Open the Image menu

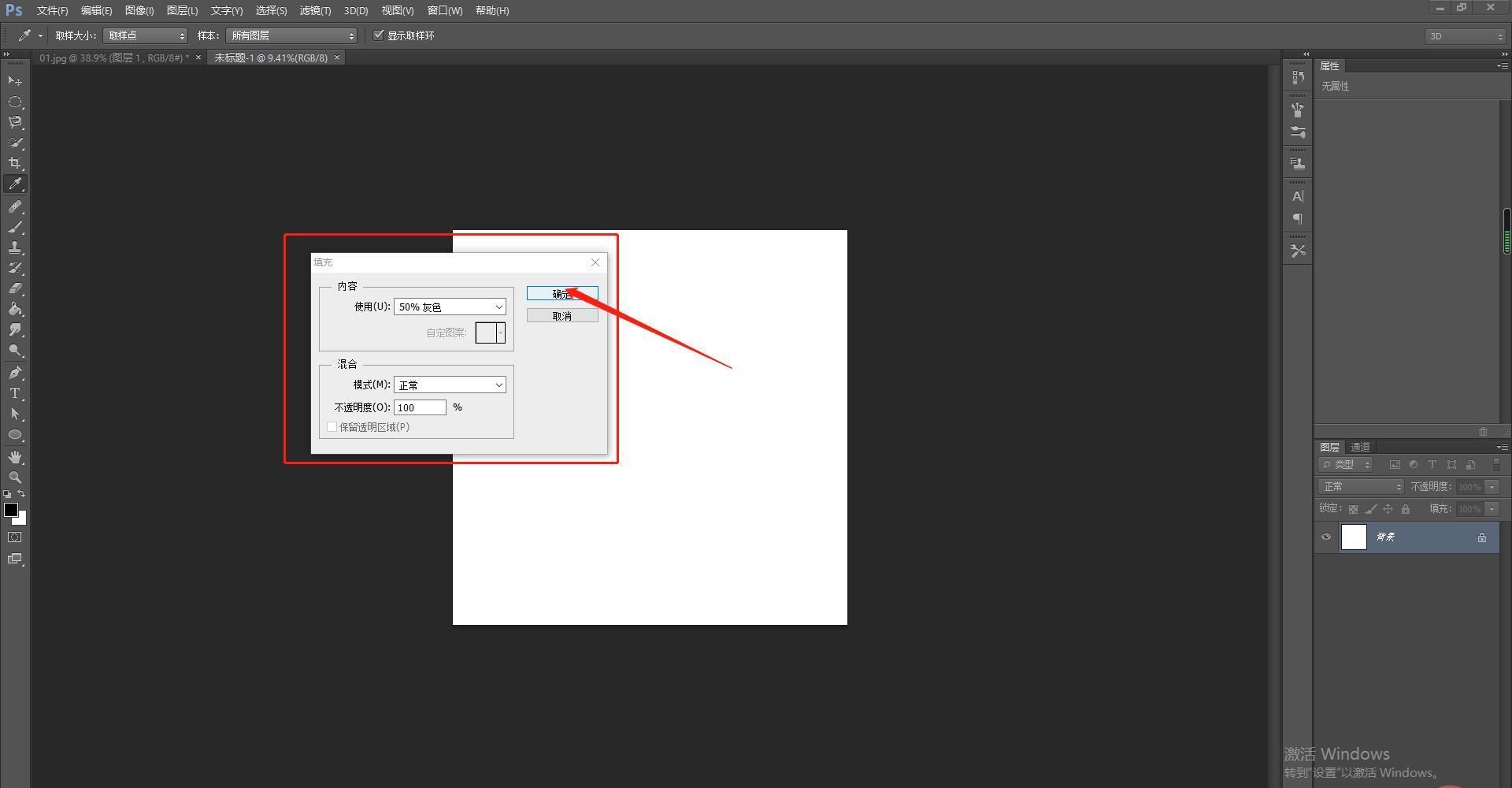point(139,10)
